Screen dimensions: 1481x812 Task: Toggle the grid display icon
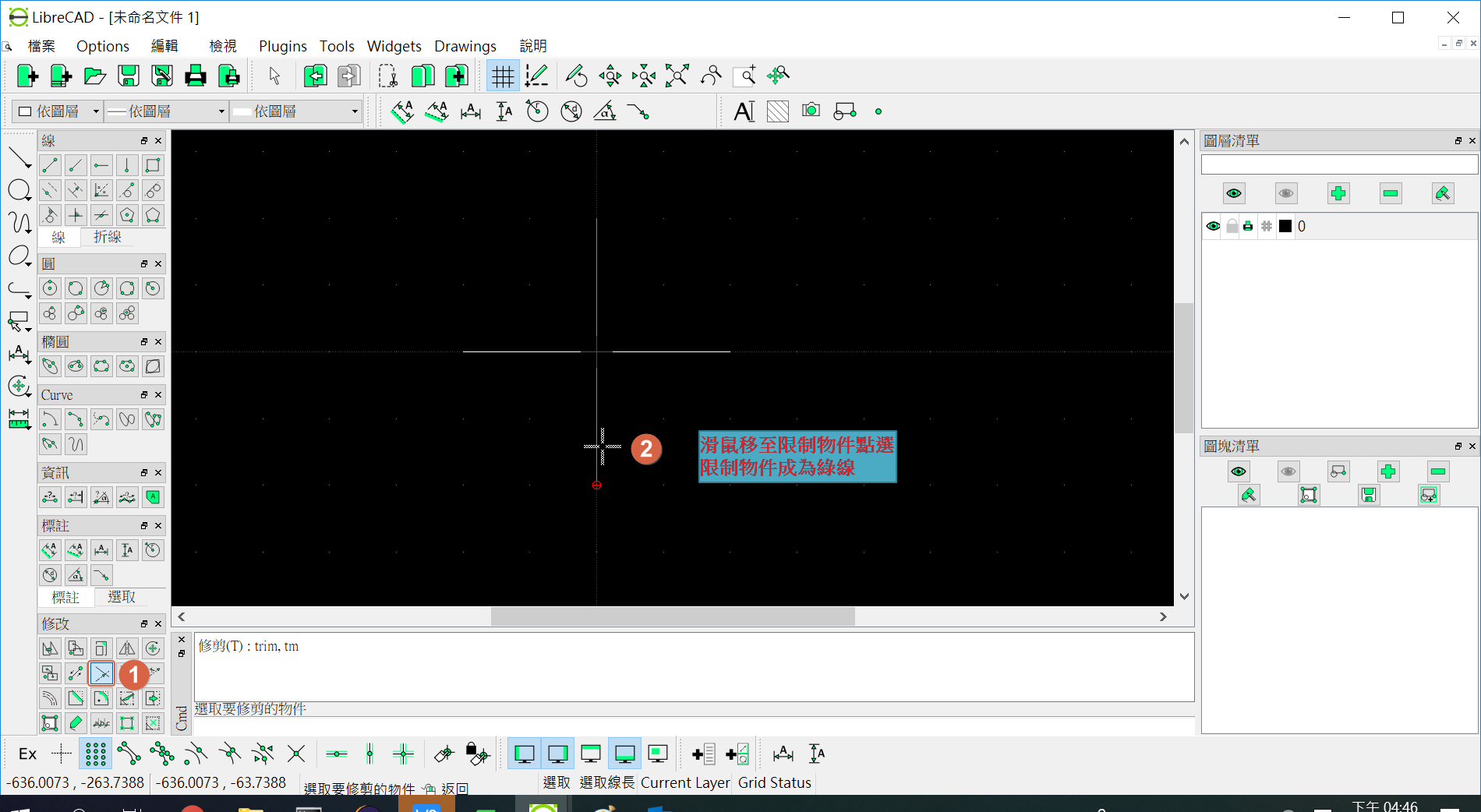(503, 76)
